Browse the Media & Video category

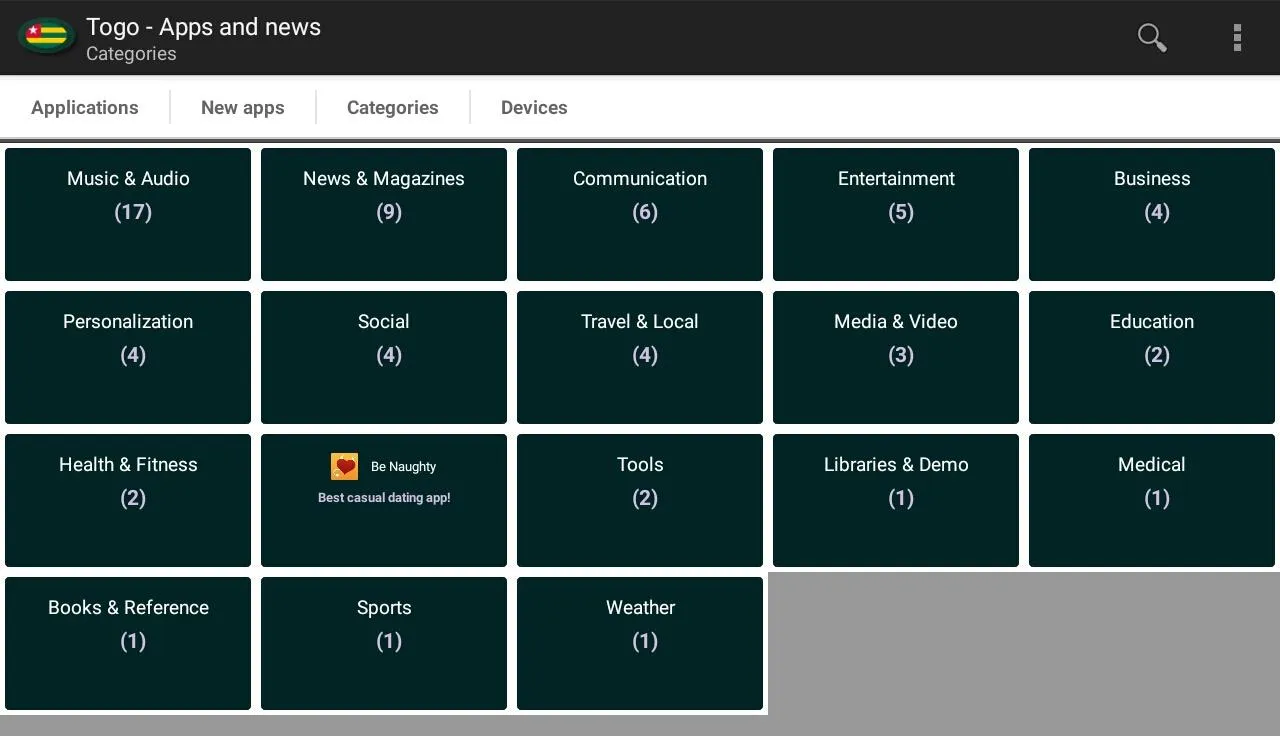click(x=896, y=357)
